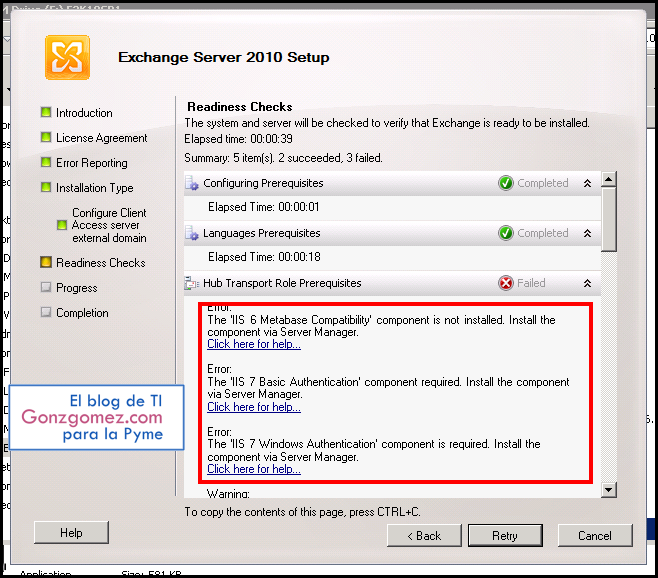Click the IIS 7 Basic Authentication error text
The image size is (658, 578).
[x=388, y=388]
